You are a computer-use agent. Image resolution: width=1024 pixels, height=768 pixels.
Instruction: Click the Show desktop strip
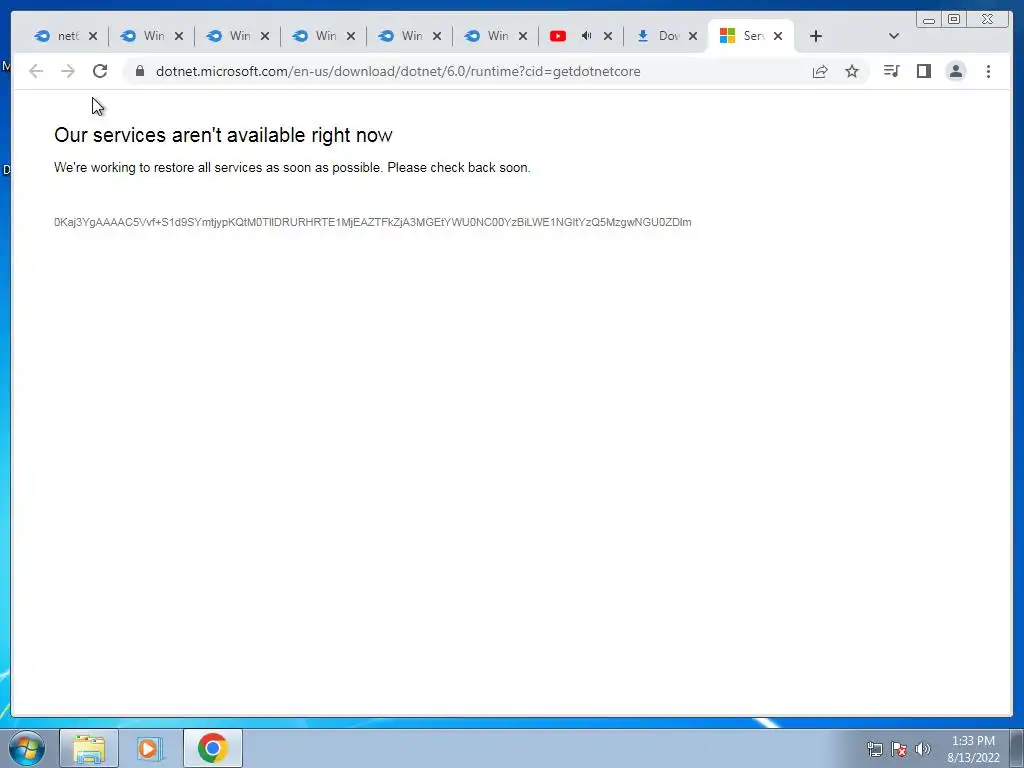pyautogui.click(x=1017, y=748)
